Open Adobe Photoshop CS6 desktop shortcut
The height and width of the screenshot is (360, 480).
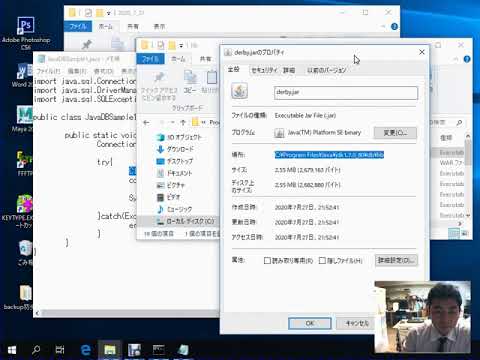tap(26, 33)
